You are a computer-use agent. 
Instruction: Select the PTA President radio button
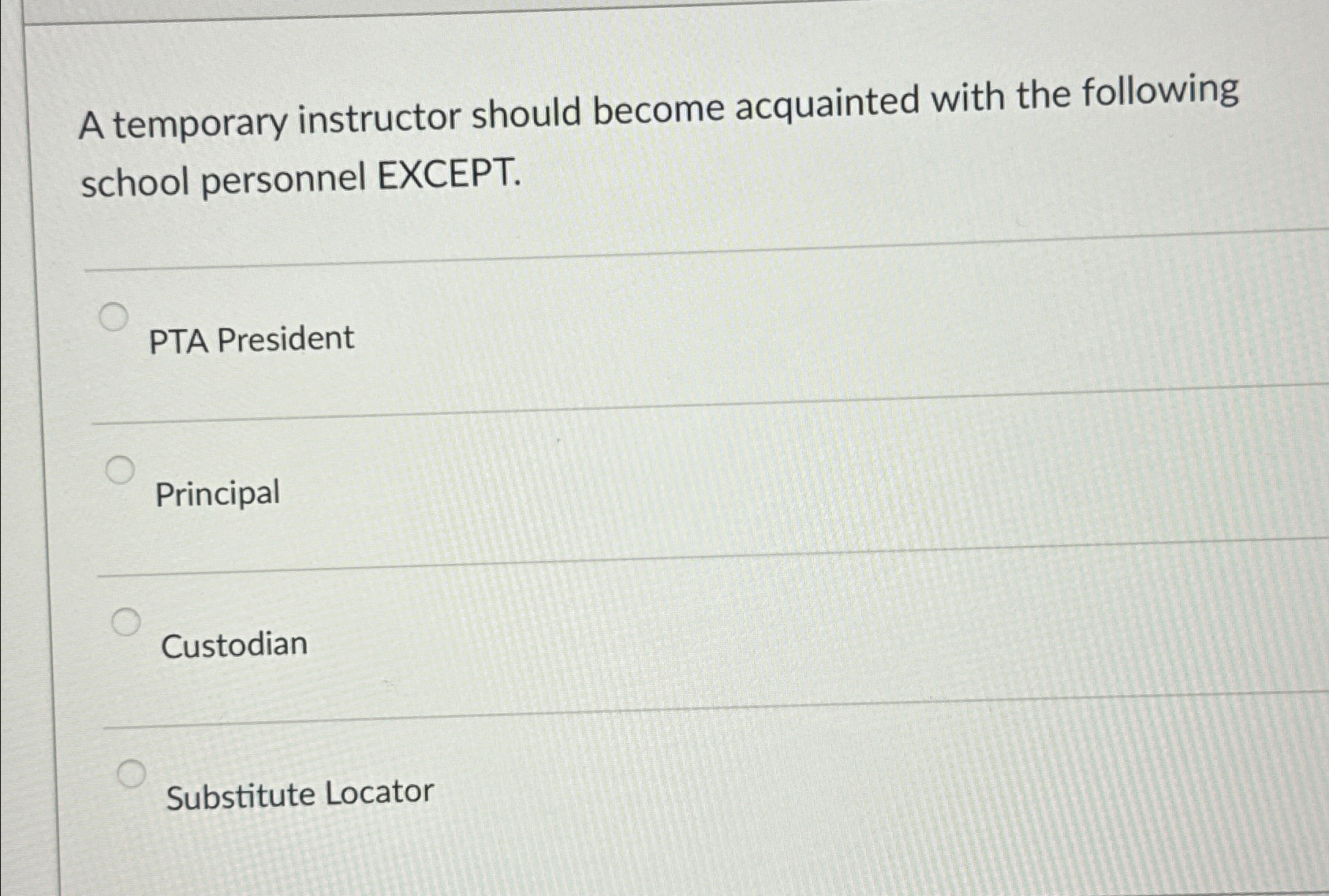[x=114, y=317]
